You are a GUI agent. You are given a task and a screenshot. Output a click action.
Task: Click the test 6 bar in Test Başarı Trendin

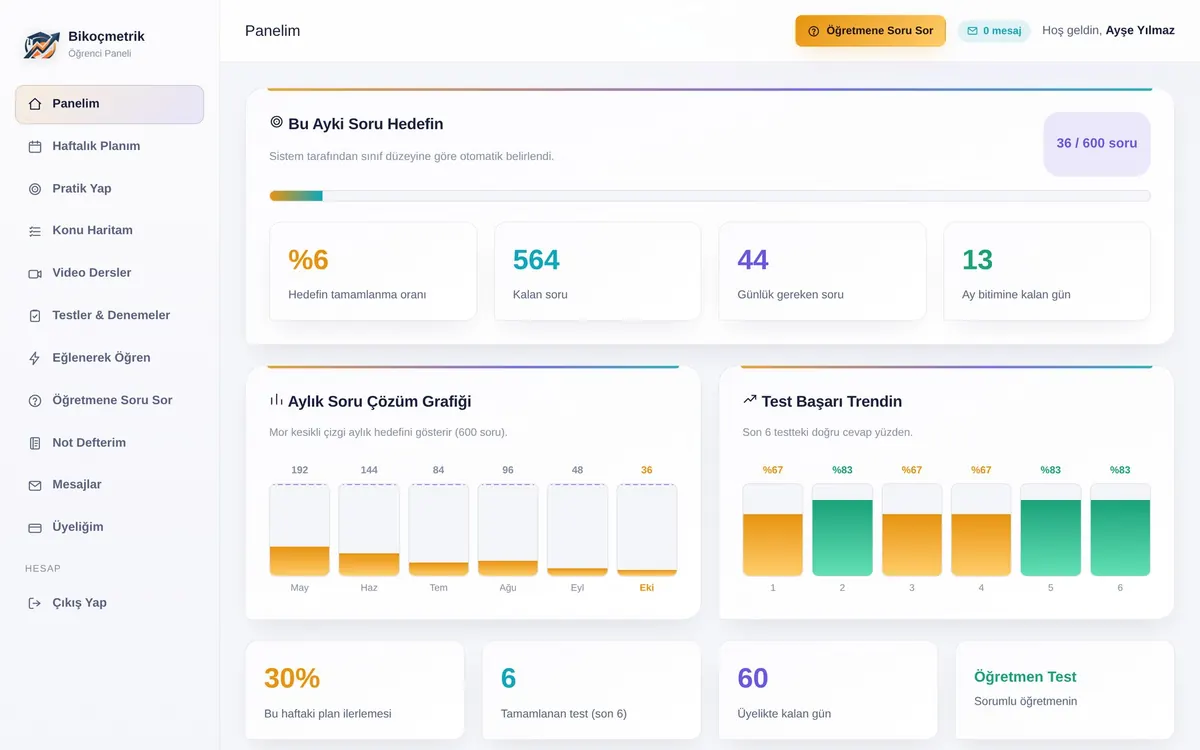click(x=1120, y=530)
